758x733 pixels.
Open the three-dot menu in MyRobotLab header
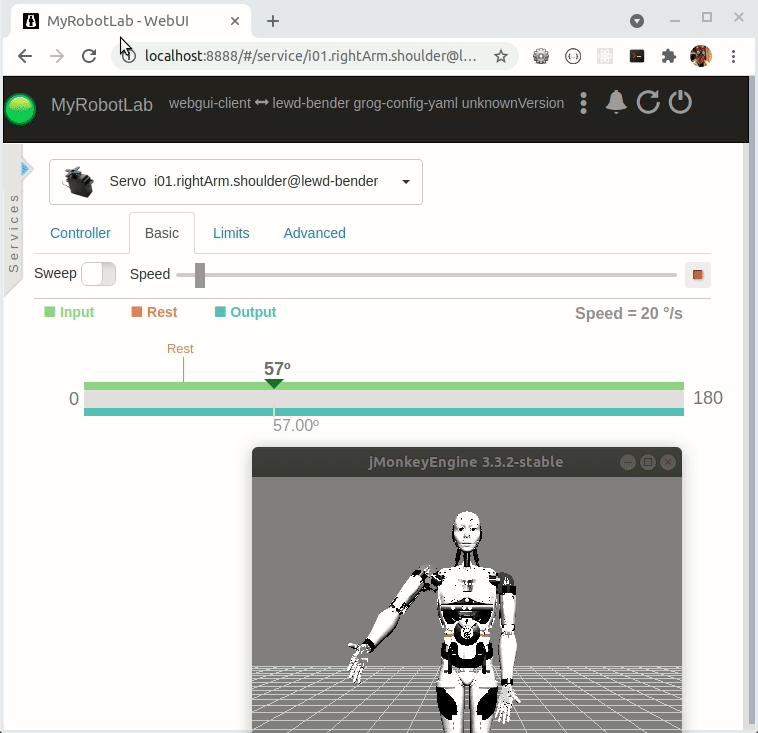point(583,103)
